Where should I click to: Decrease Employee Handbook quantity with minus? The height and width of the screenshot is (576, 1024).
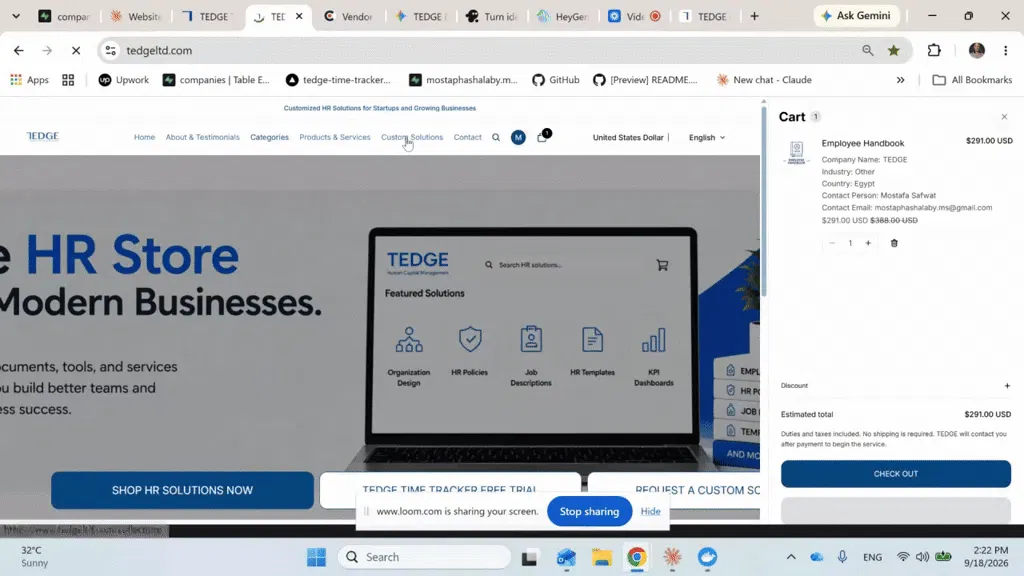click(832, 243)
